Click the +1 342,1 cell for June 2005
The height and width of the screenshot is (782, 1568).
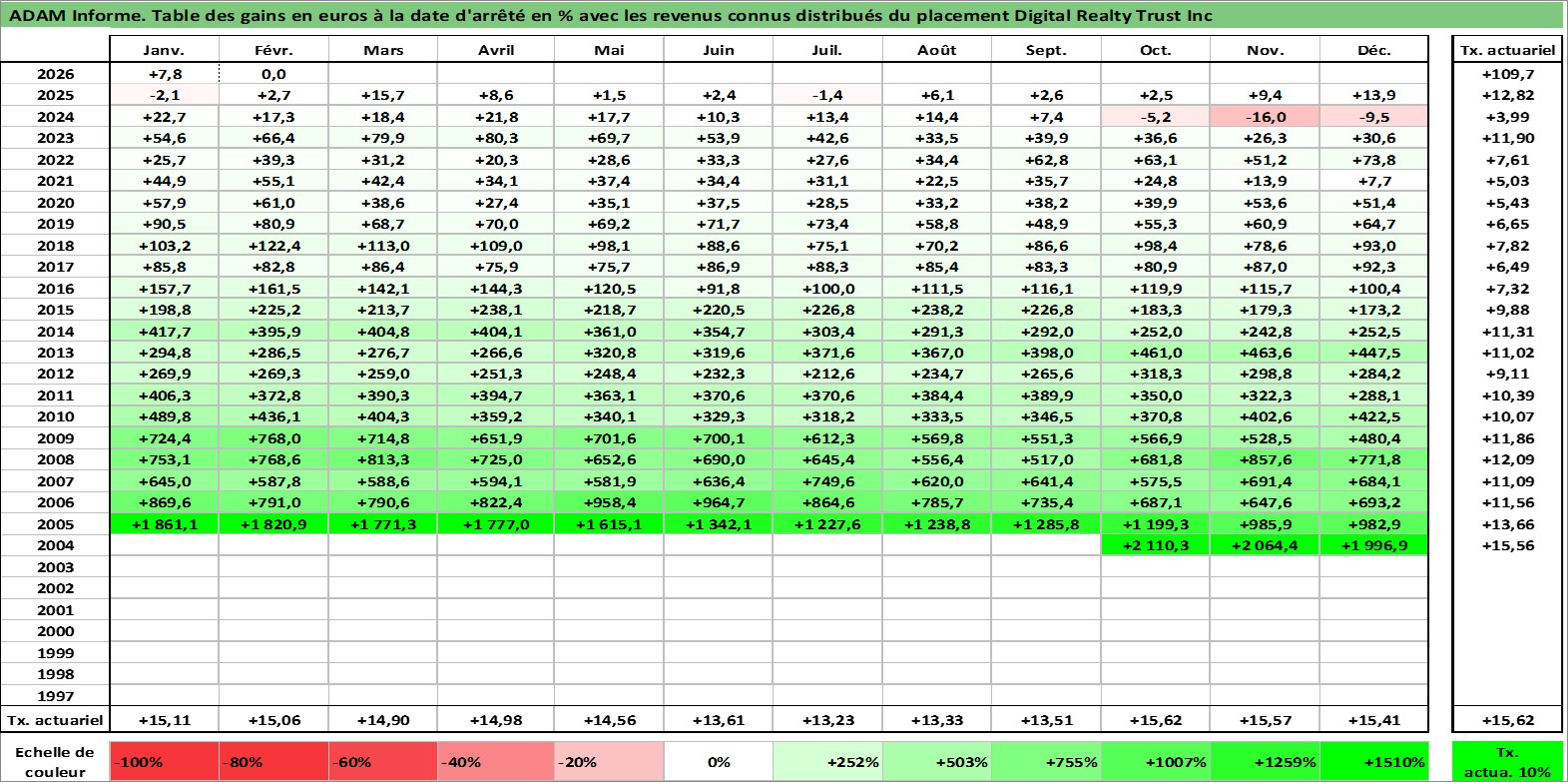pyautogui.click(x=719, y=524)
